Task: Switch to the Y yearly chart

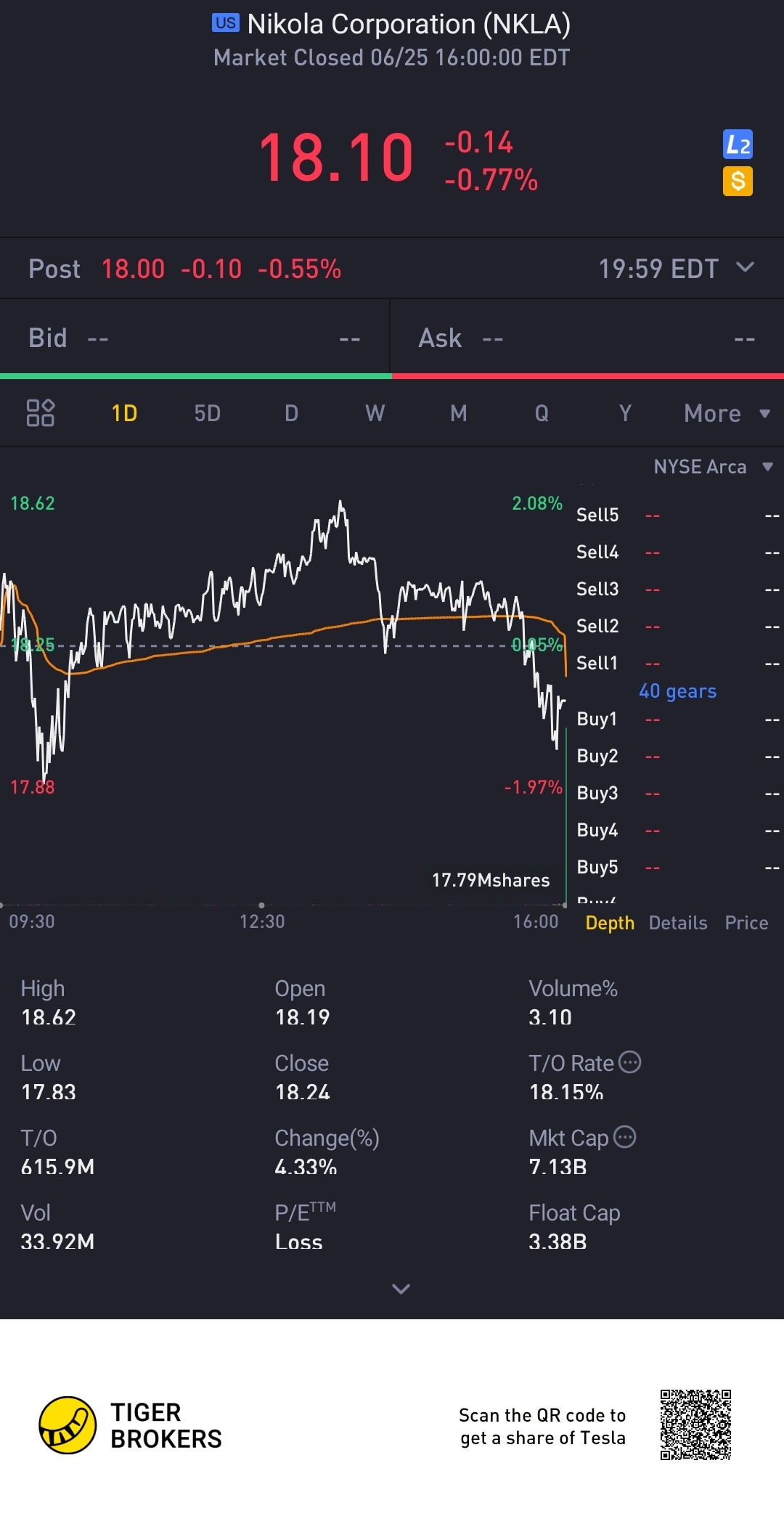Action: (x=625, y=413)
